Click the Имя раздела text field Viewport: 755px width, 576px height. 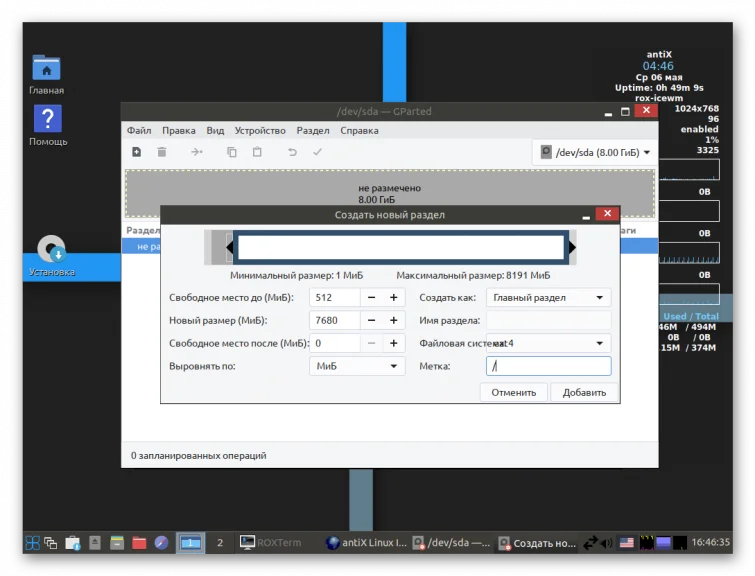(x=548, y=320)
